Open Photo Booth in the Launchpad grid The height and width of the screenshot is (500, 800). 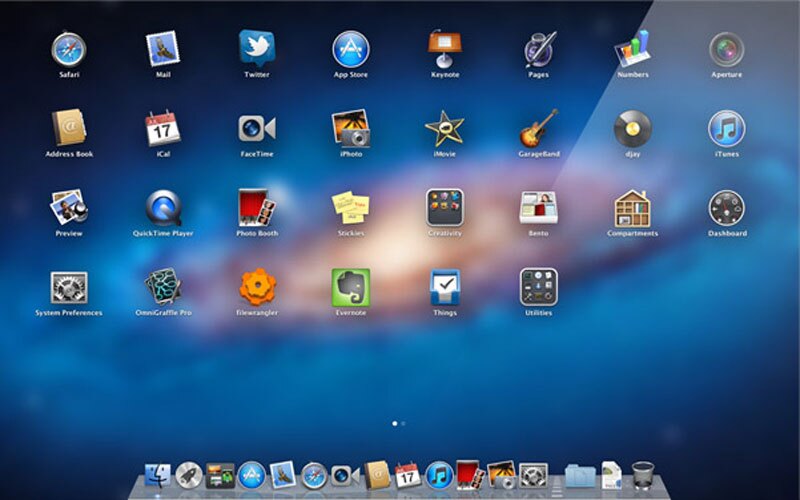(x=257, y=208)
